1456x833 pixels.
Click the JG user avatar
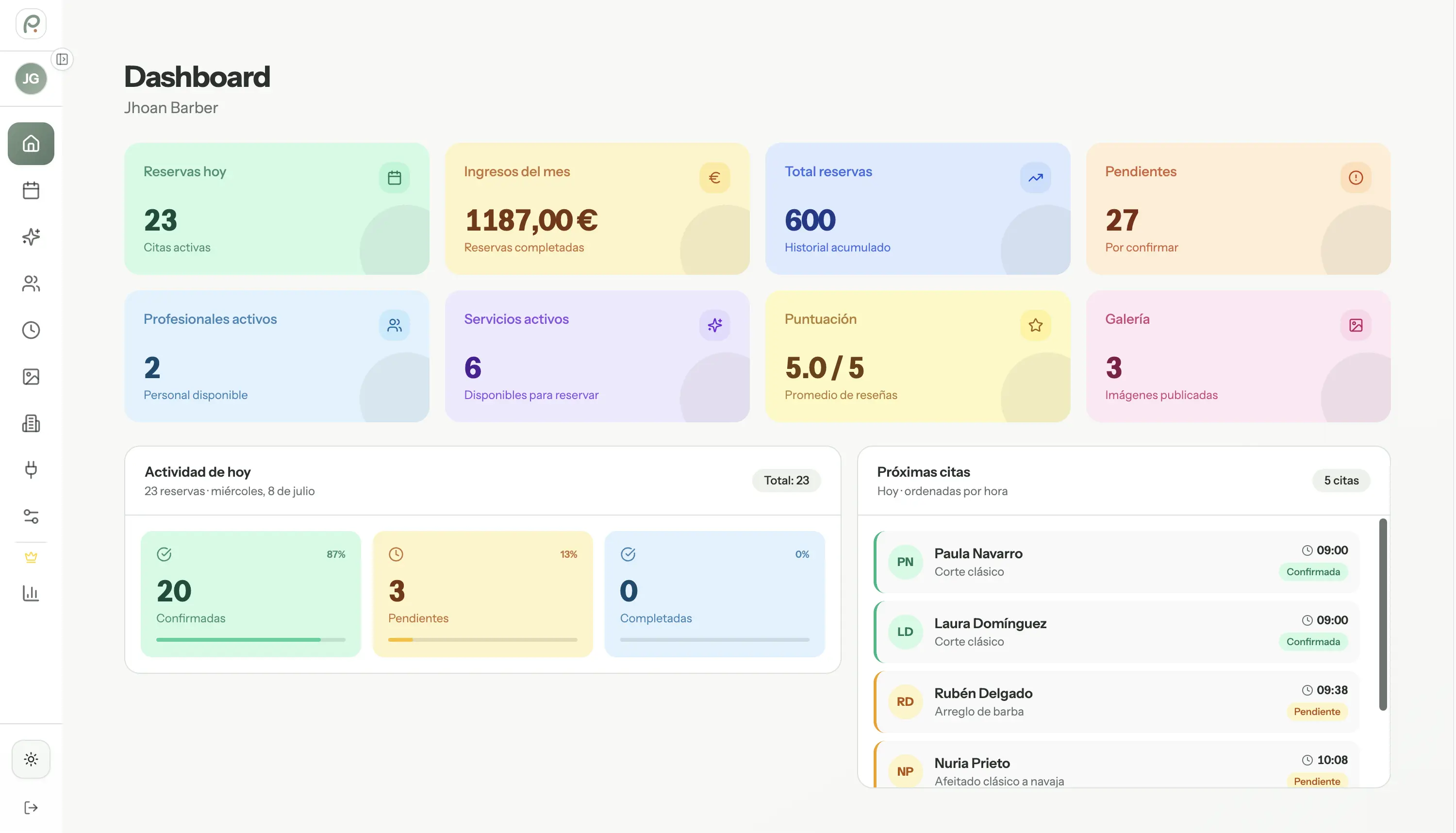click(31, 78)
